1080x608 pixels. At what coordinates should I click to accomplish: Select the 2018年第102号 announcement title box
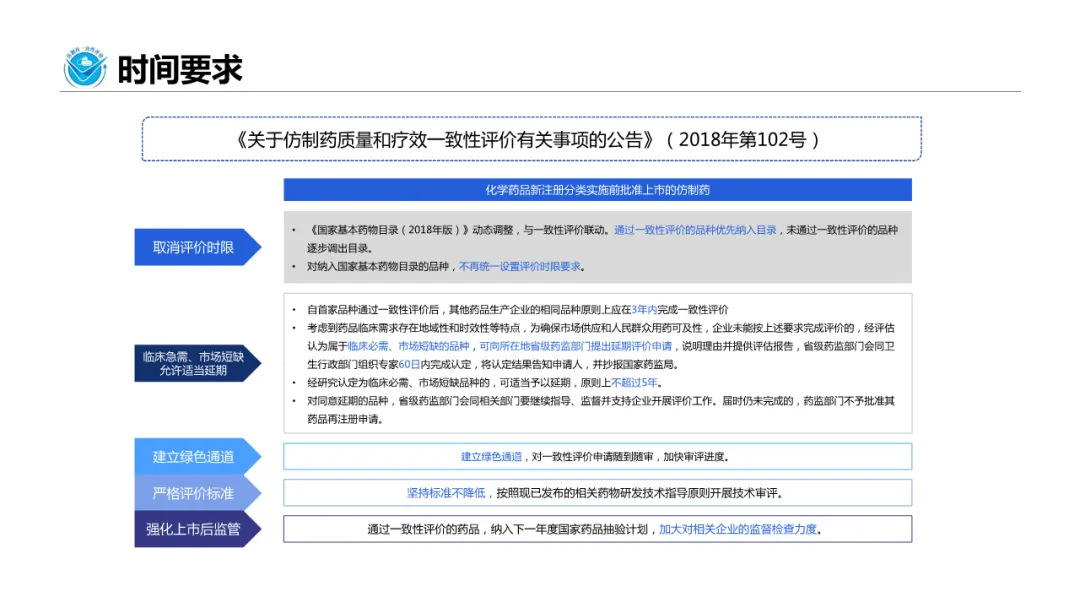[x=532, y=139]
